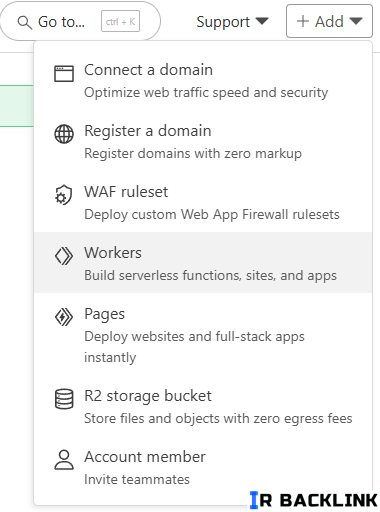The width and height of the screenshot is (380, 512).
Task: Click the database icon for R2 storage bucket
Action: 64,399
